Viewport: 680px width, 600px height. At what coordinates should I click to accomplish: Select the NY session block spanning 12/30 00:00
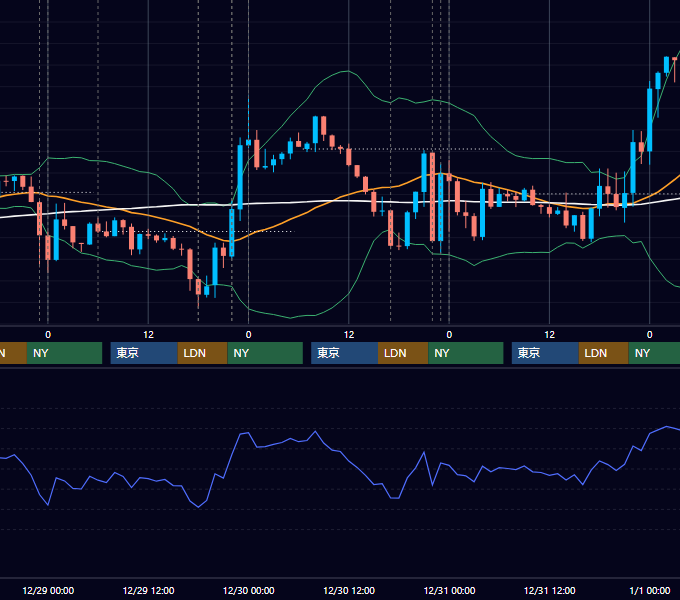pos(265,353)
